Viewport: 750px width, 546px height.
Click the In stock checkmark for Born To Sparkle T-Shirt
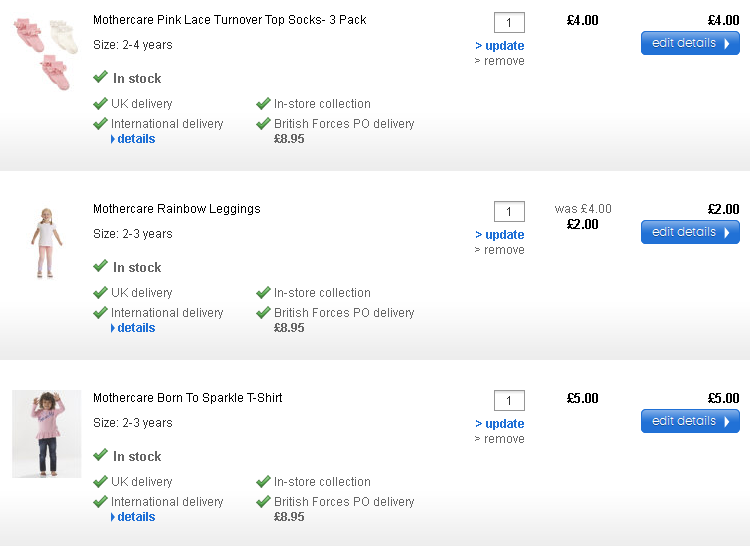tap(100, 455)
